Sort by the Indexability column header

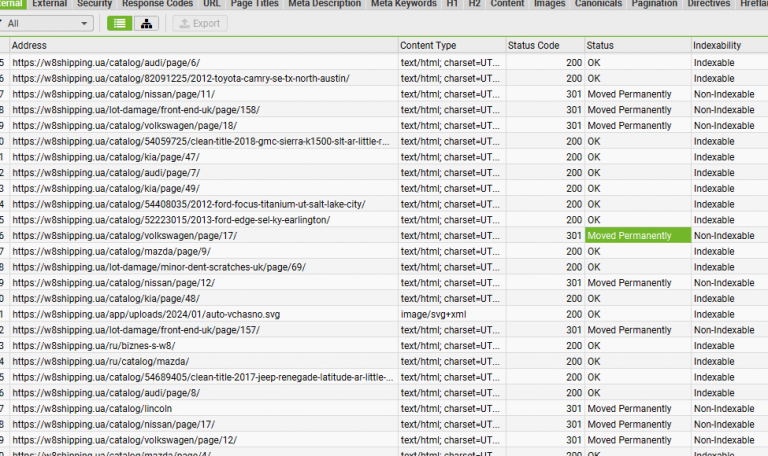[x=729, y=46]
